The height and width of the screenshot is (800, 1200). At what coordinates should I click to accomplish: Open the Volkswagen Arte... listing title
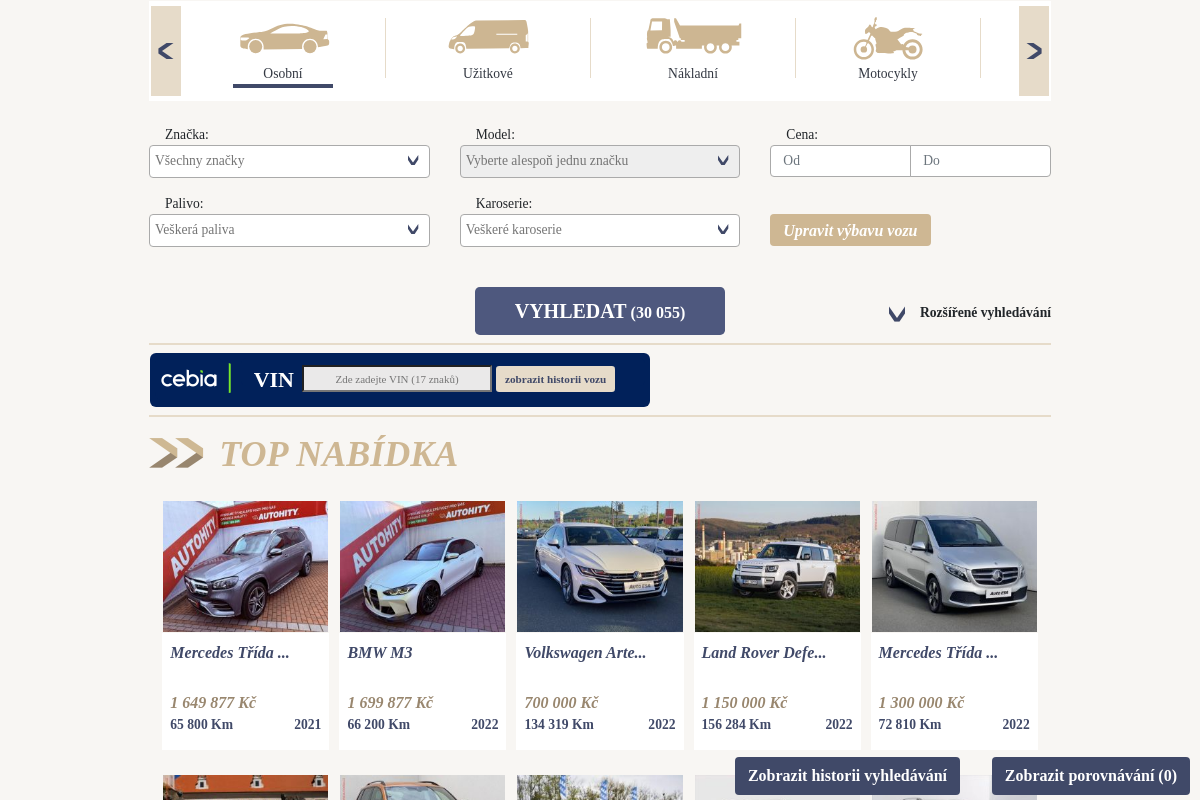pos(585,653)
